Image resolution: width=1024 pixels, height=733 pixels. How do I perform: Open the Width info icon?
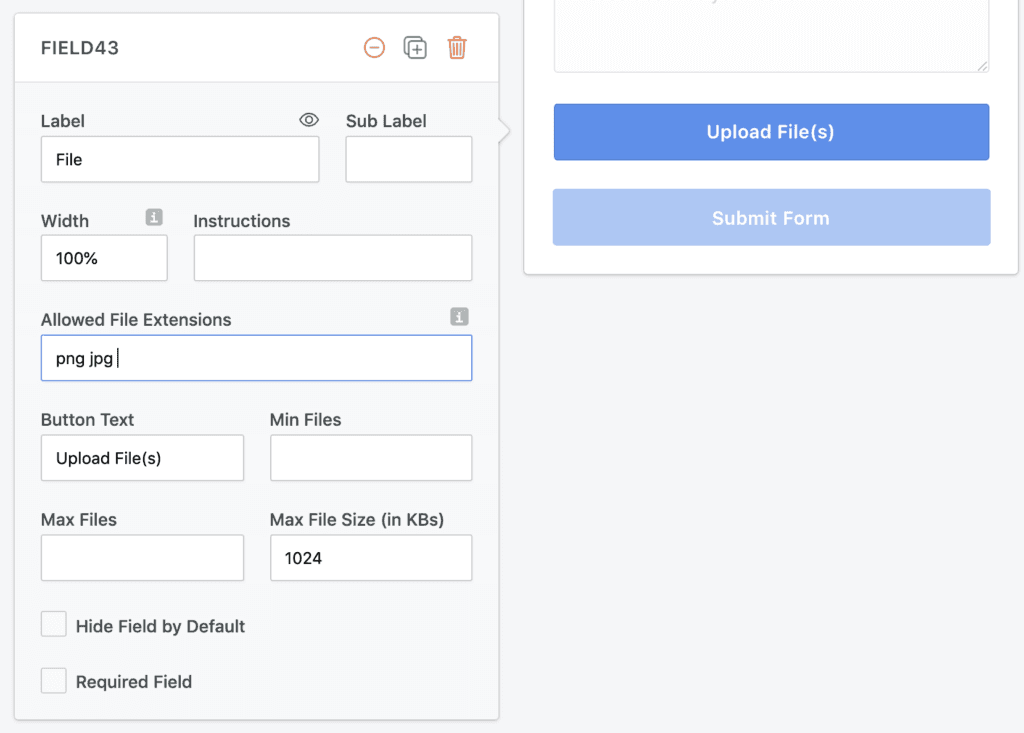point(154,217)
